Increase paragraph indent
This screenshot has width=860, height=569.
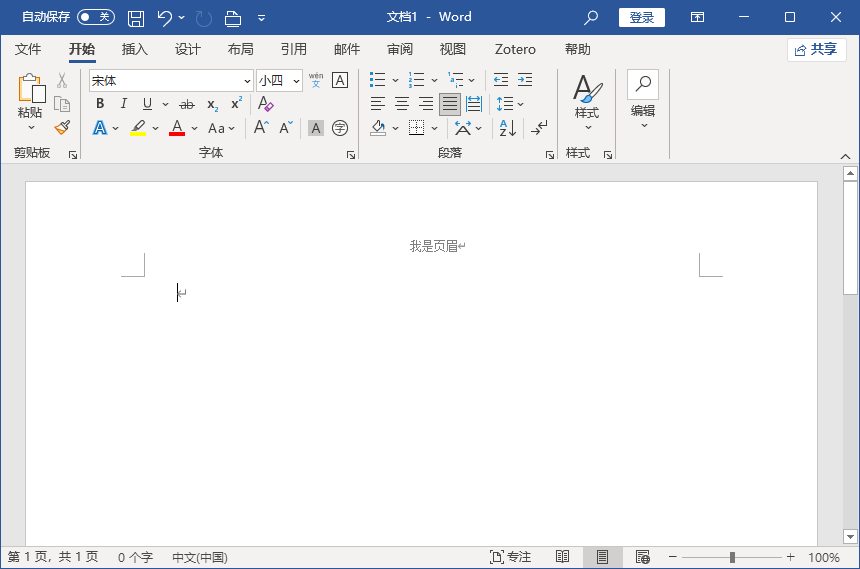click(x=525, y=80)
